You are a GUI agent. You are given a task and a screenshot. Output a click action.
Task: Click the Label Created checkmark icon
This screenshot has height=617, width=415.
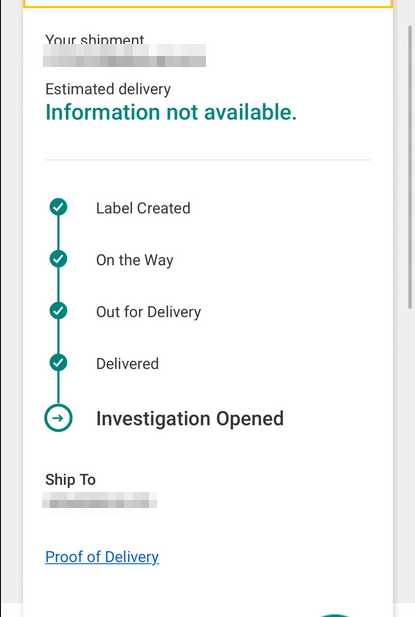click(58, 207)
